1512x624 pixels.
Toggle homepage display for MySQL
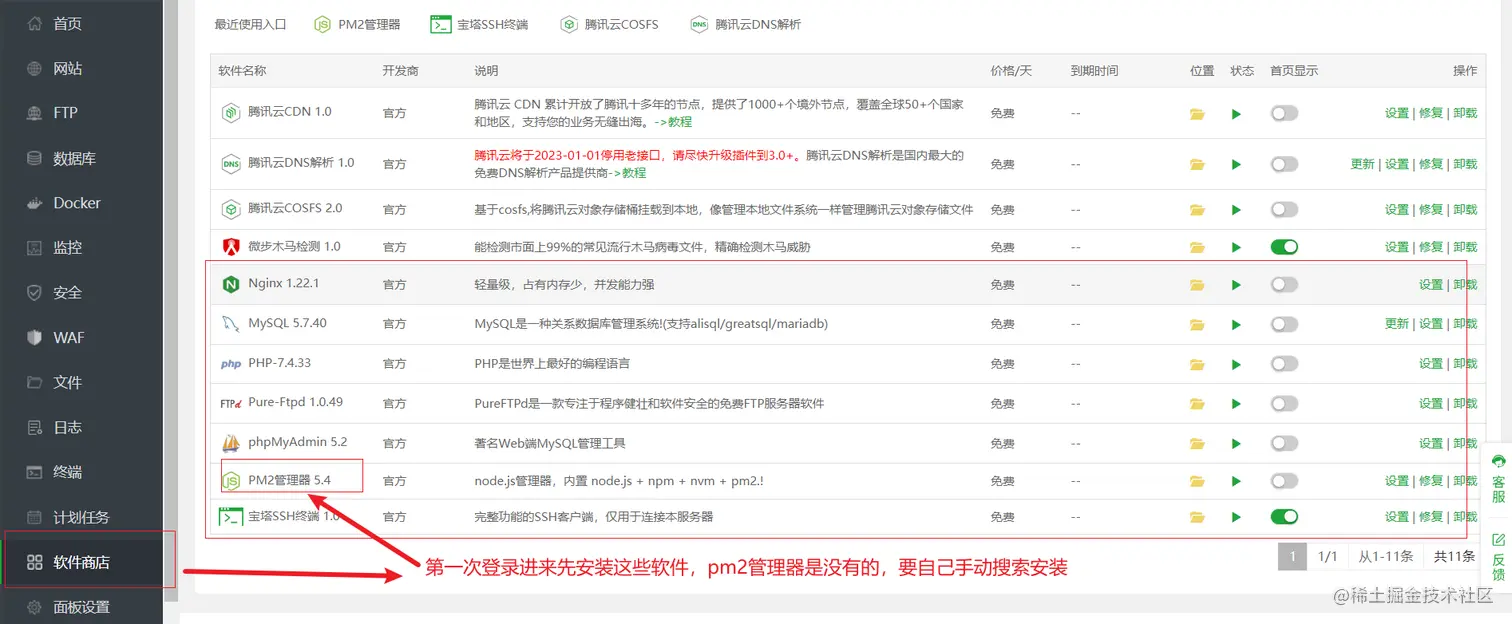[x=1284, y=324]
